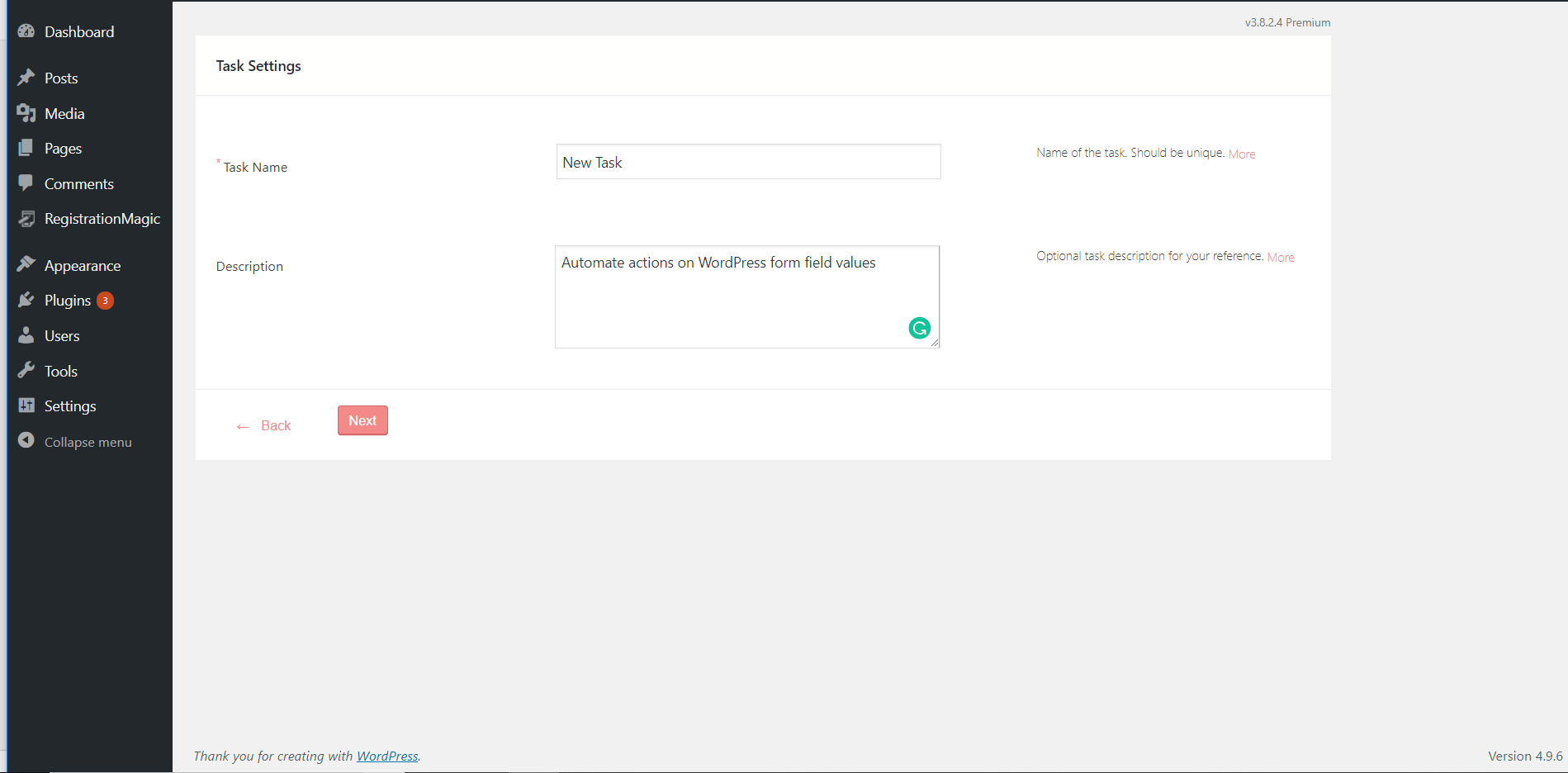Open the Plugins icon in sidebar
This screenshot has height=773, width=1568.
click(27, 300)
